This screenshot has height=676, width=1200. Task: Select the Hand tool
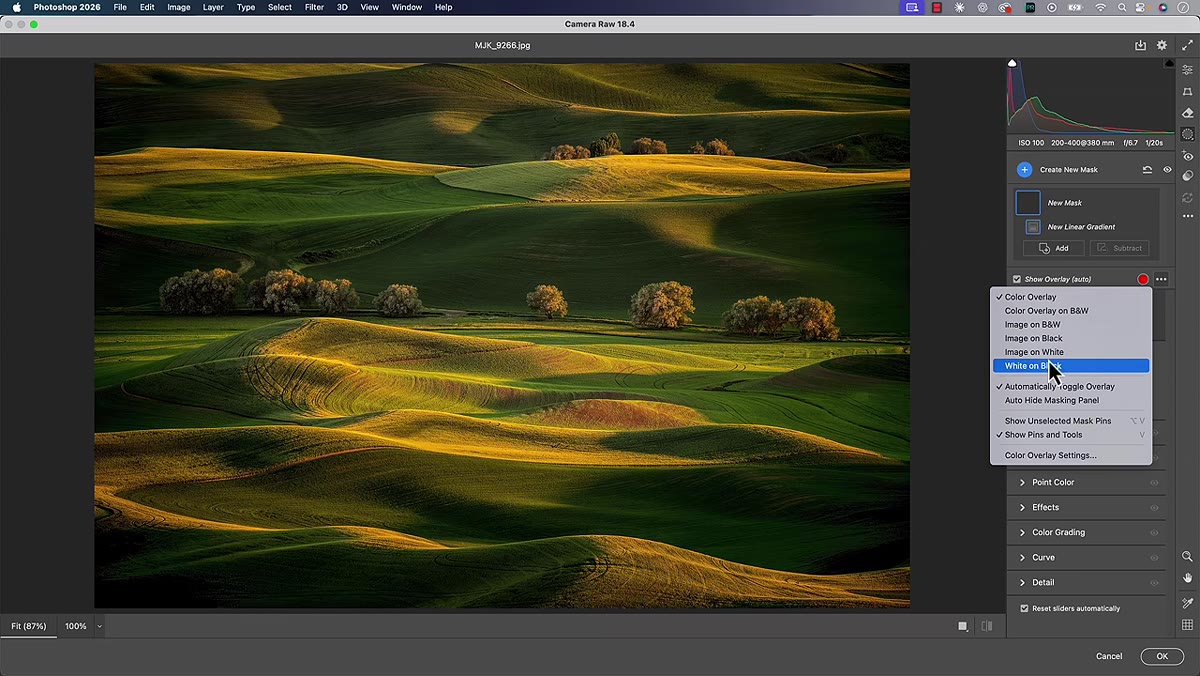(1188, 578)
